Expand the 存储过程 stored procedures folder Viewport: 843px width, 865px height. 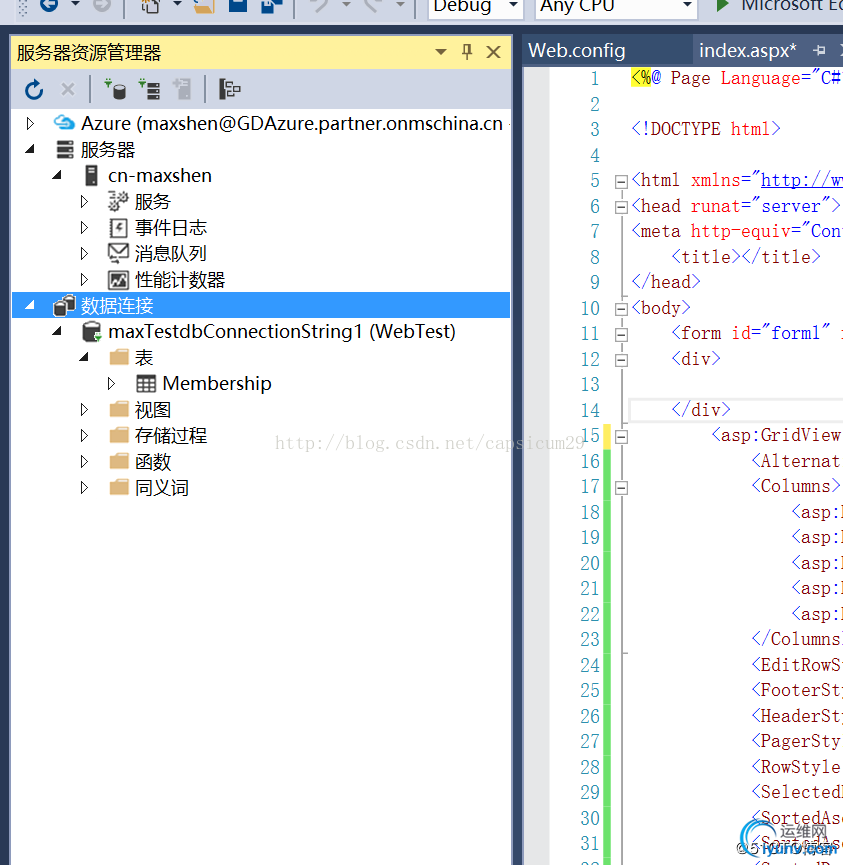[x=84, y=435]
